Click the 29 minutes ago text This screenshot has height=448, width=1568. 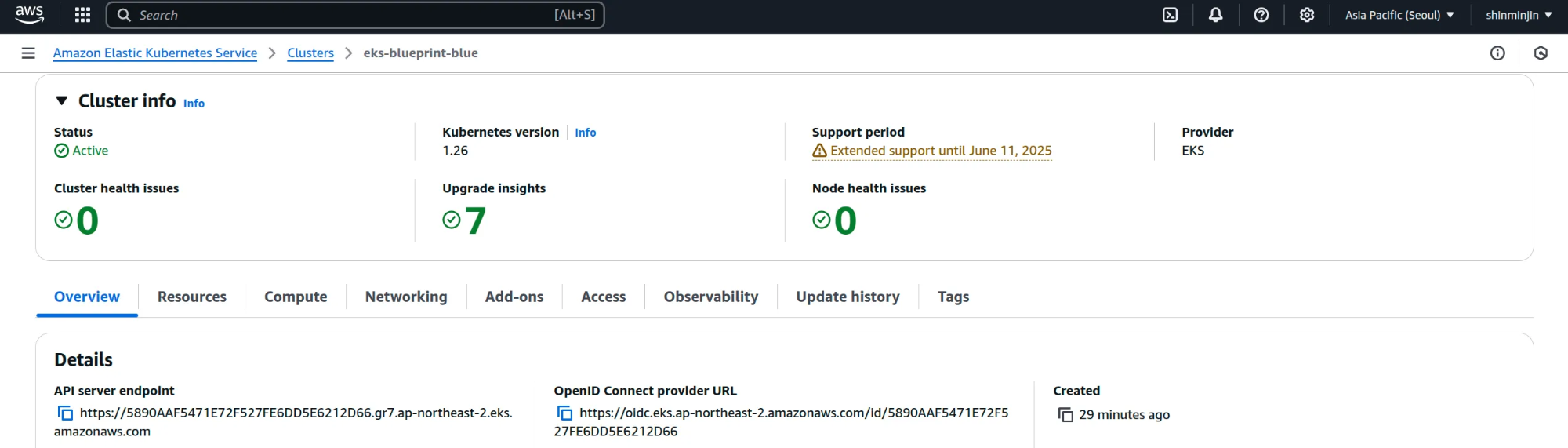(1124, 414)
